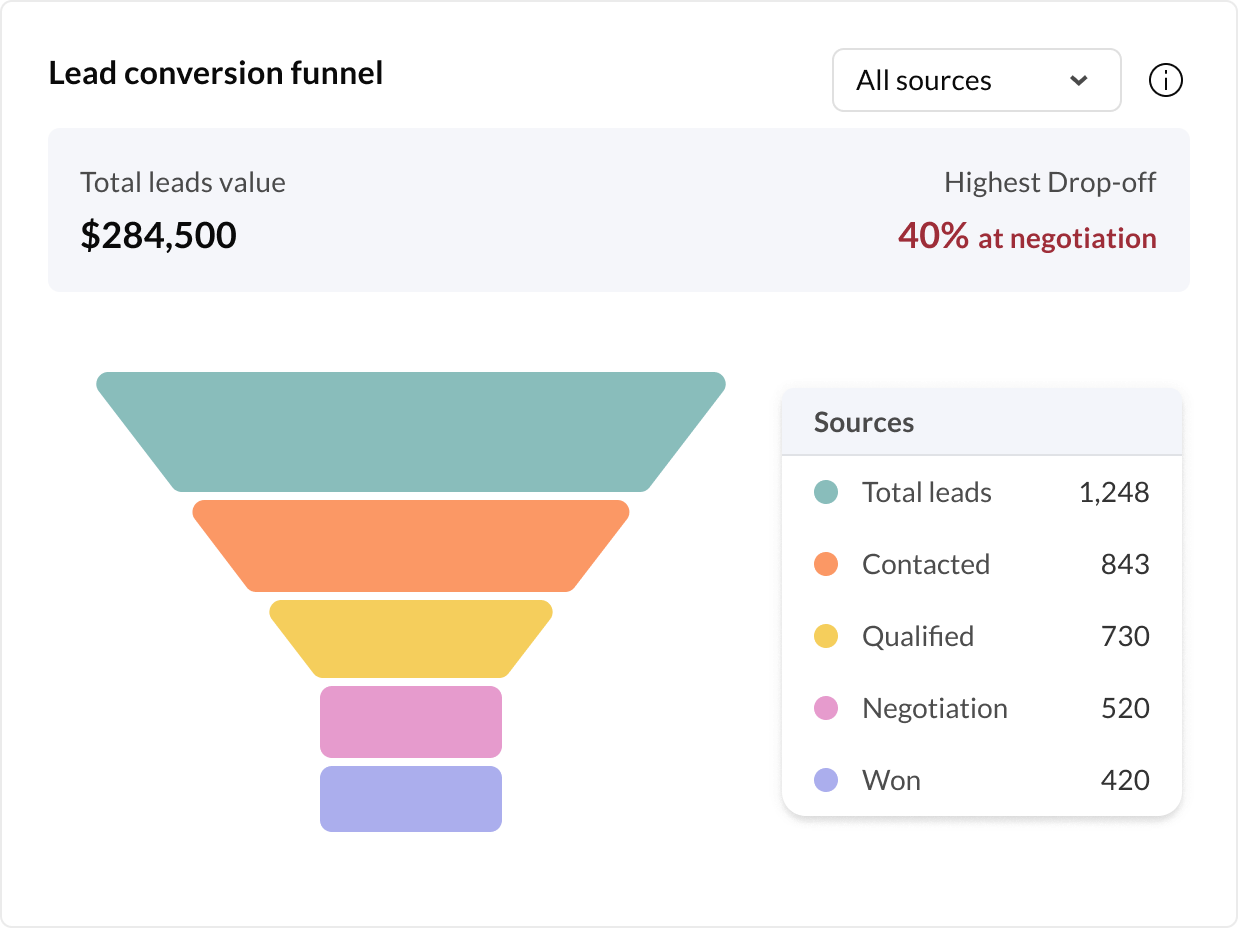Click the yellow Qualified legend dot
1238x928 pixels.
click(825, 636)
